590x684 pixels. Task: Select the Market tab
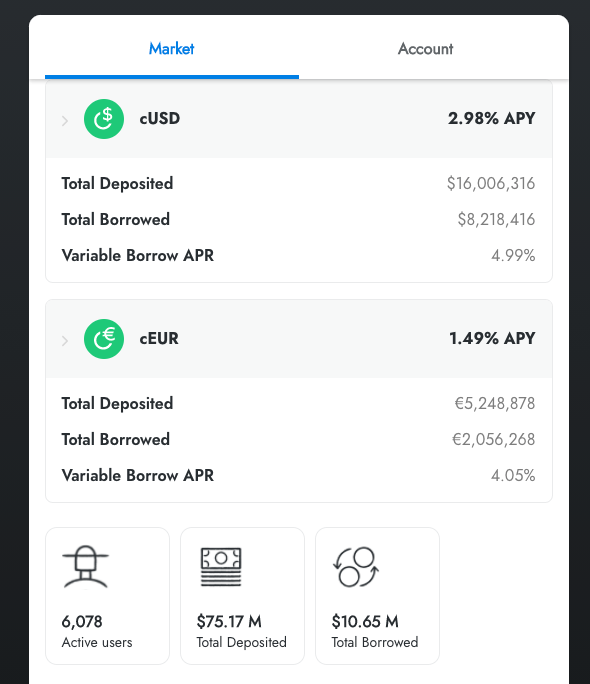click(x=172, y=49)
